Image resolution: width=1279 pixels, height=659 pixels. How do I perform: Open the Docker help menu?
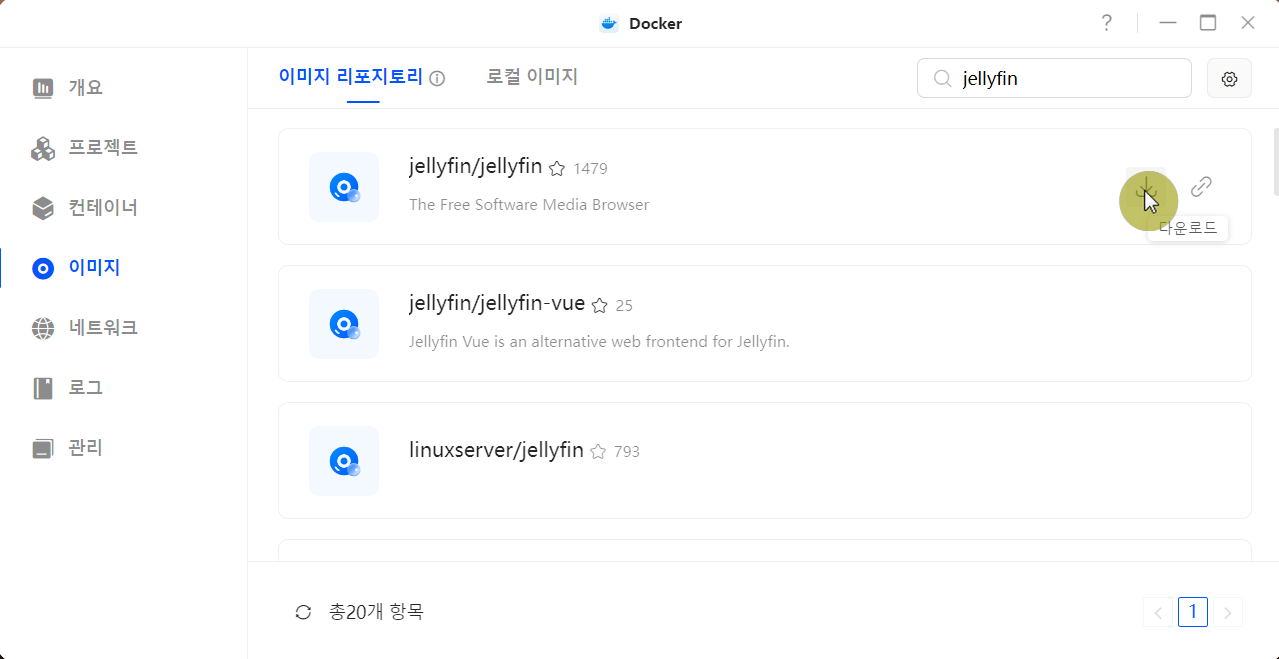pyautogui.click(x=1106, y=22)
